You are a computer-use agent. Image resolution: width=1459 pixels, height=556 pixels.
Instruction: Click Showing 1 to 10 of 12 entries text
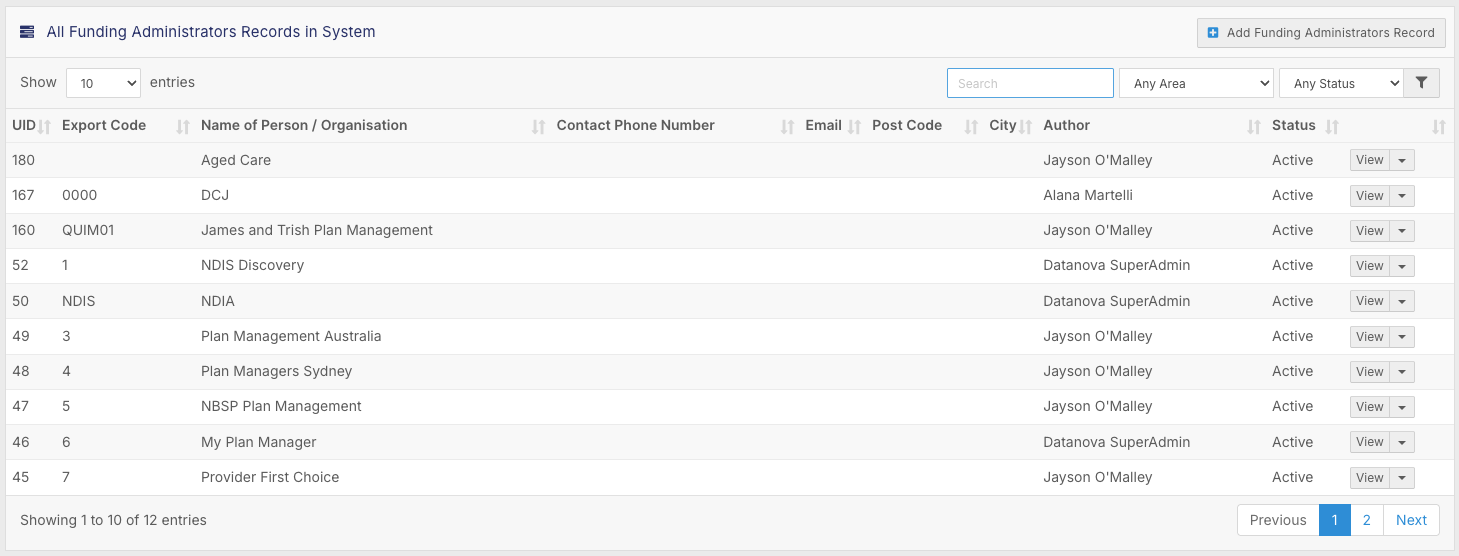113,520
